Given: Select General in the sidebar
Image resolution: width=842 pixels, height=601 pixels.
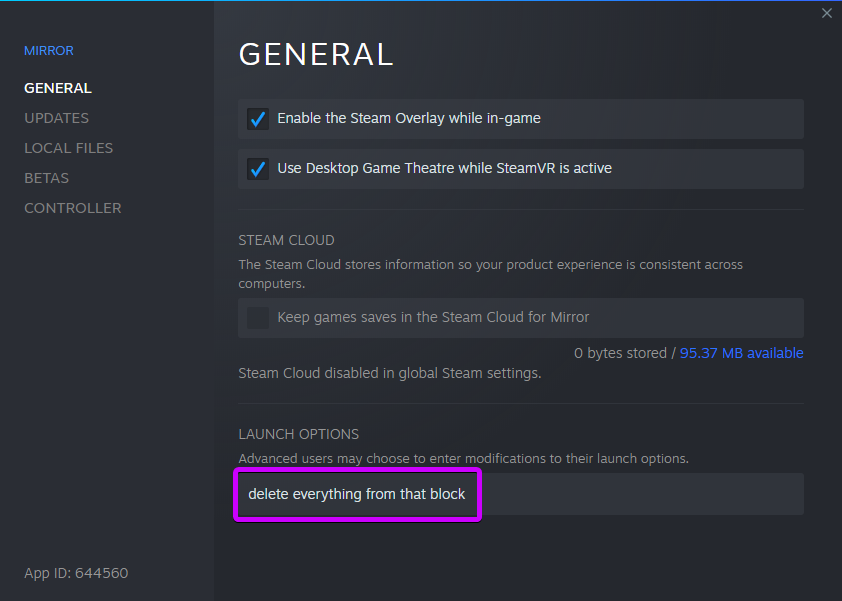Looking at the screenshot, I should click(x=58, y=88).
